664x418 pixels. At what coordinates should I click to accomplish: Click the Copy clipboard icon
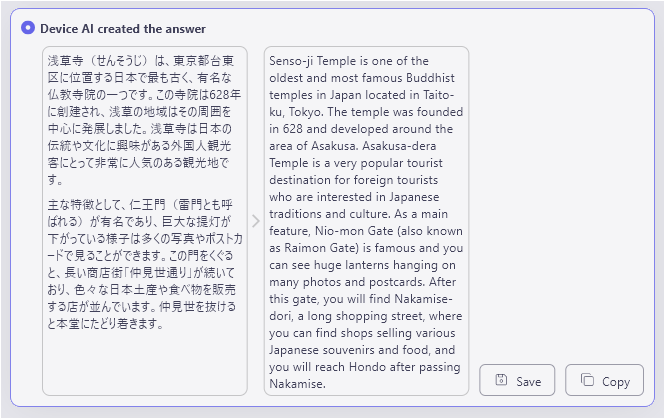pos(587,381)
